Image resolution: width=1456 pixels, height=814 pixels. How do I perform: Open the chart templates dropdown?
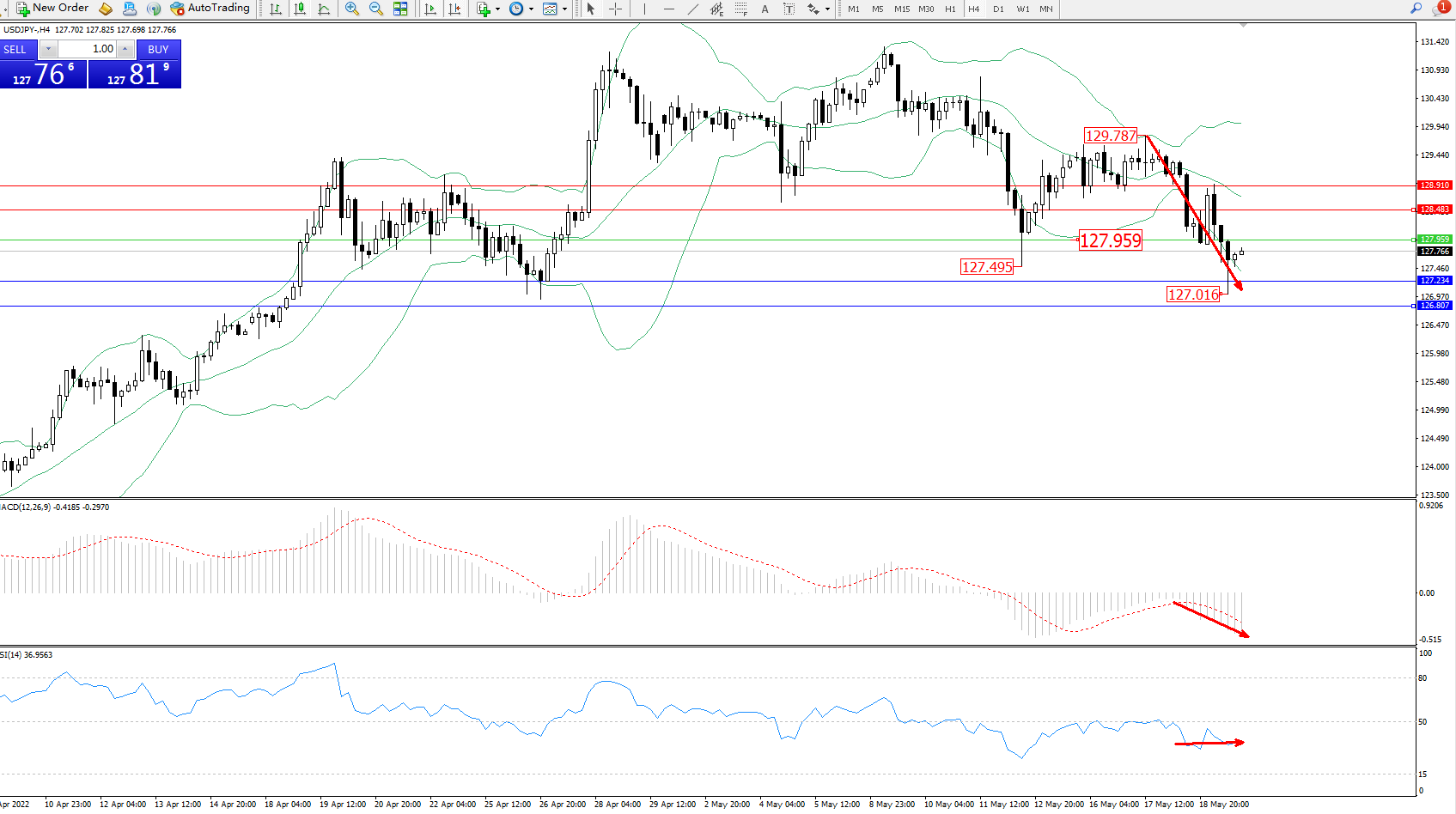[564, 9]
